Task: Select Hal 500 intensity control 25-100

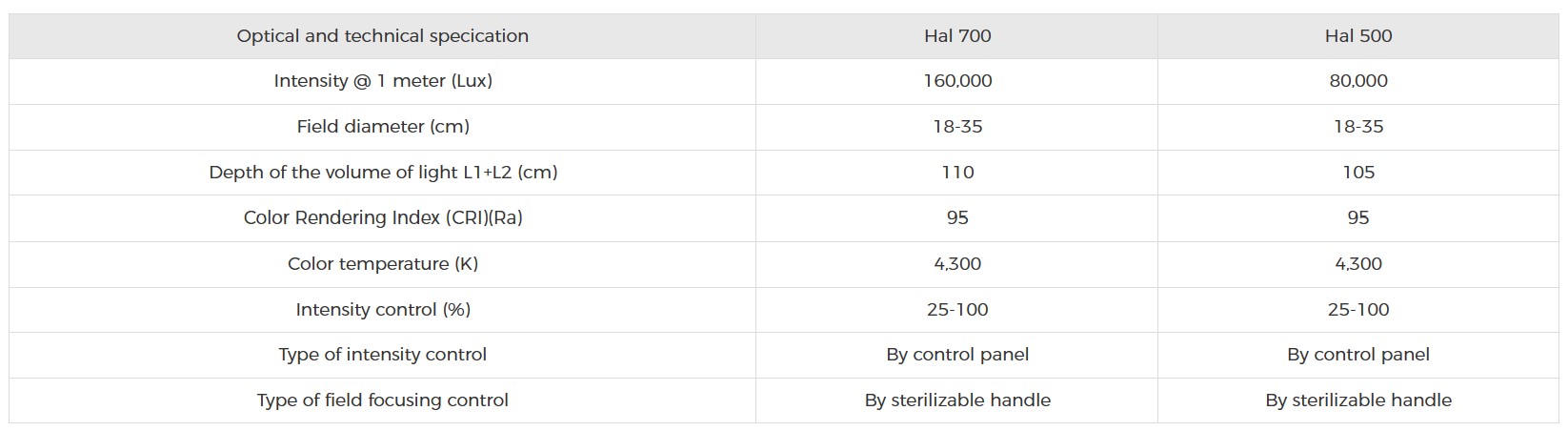Action: (1358, 309)
